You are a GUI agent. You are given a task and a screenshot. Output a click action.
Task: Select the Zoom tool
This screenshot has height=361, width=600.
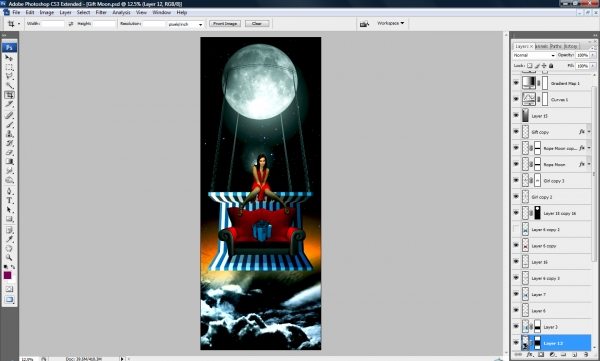tap(9, 258)
